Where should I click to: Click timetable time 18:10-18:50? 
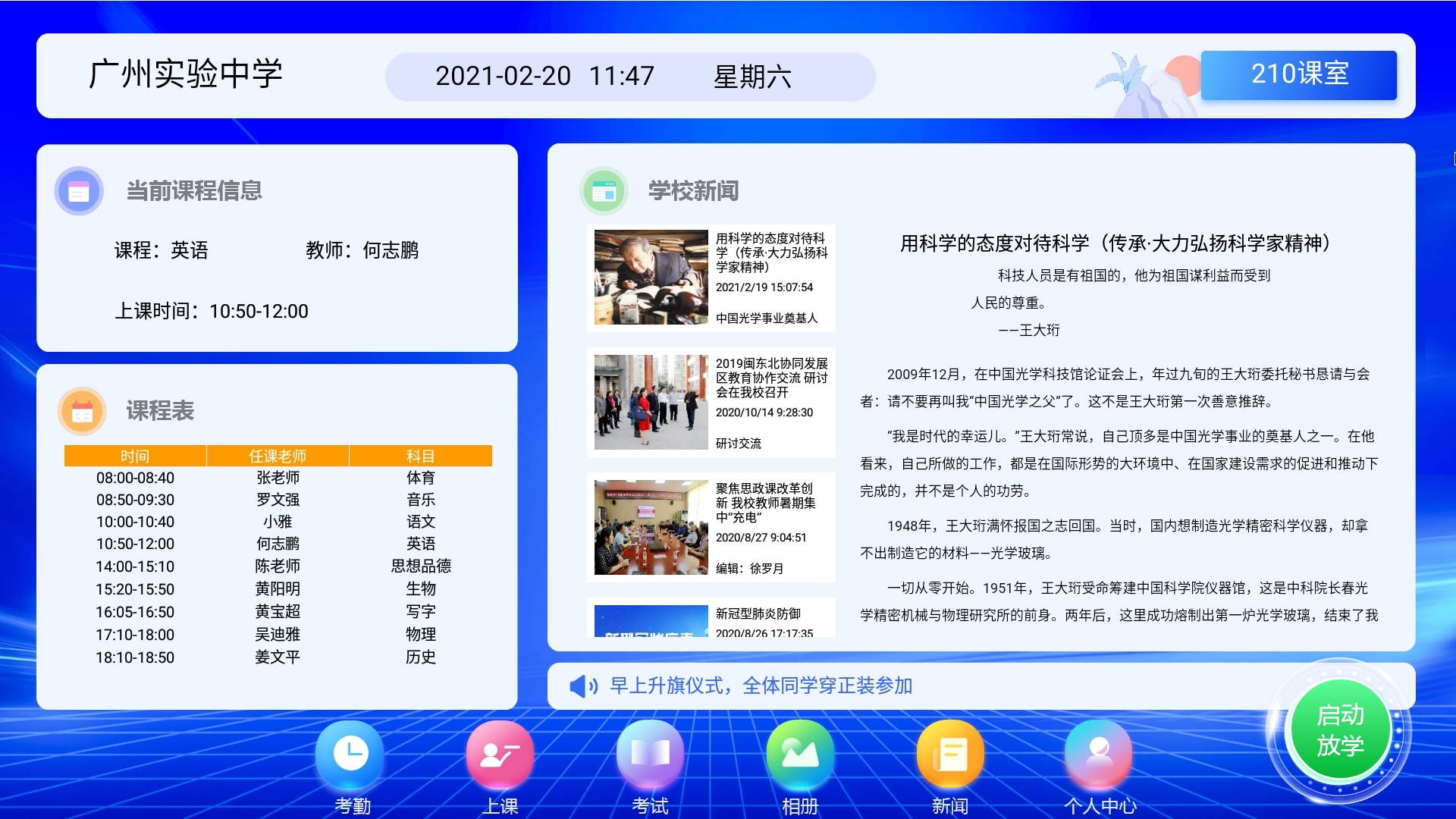point(135,657)
